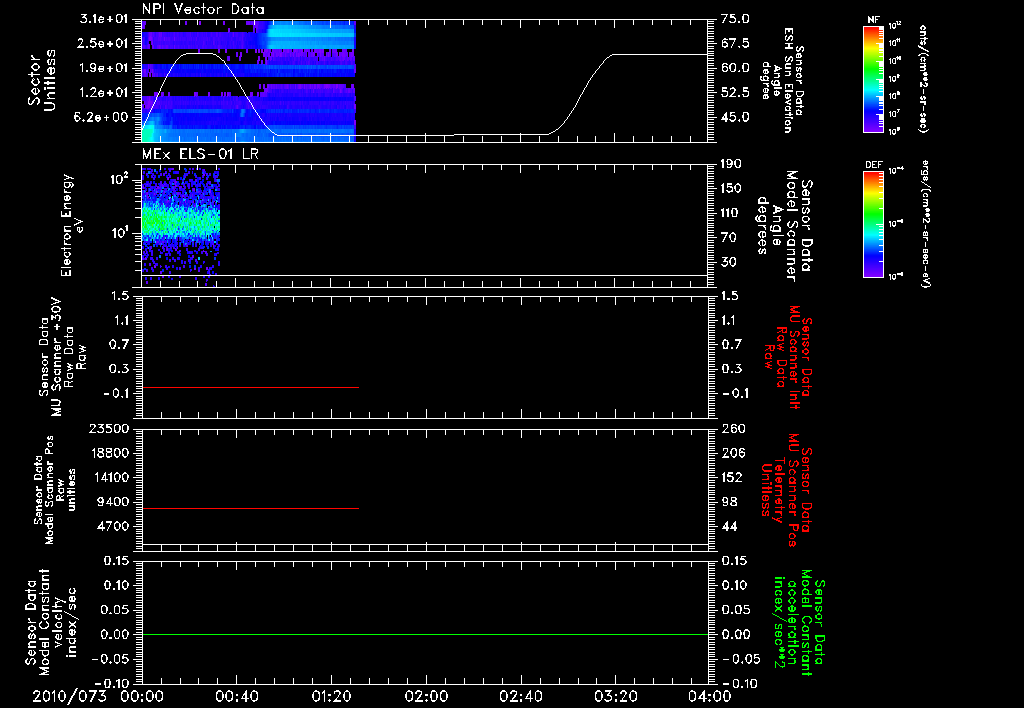
Task: Click the "44" telemetry tick value
Action: (x=729, y=526)
